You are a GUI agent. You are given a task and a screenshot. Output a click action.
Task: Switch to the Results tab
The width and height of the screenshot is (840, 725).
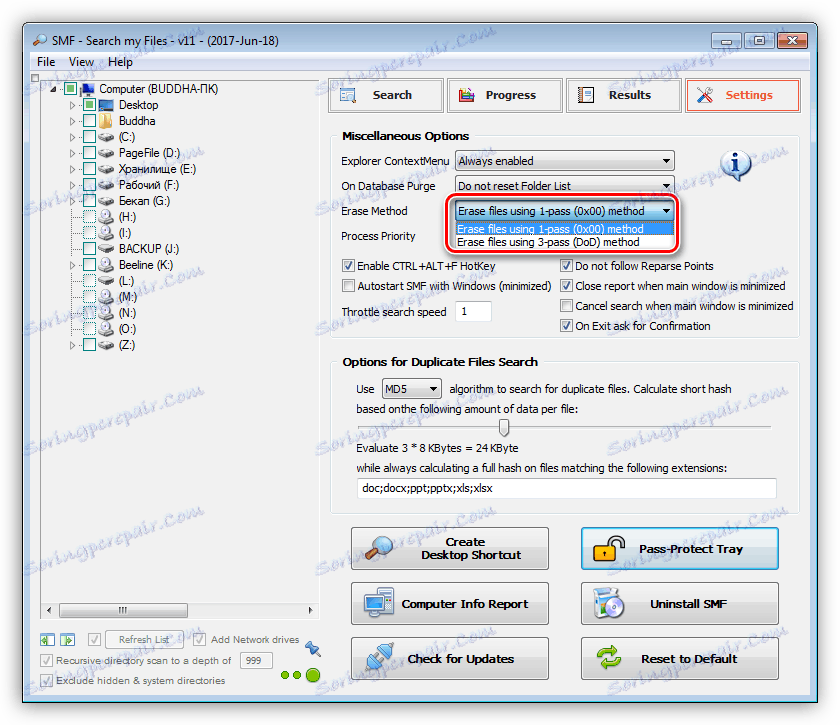(624, 95)
